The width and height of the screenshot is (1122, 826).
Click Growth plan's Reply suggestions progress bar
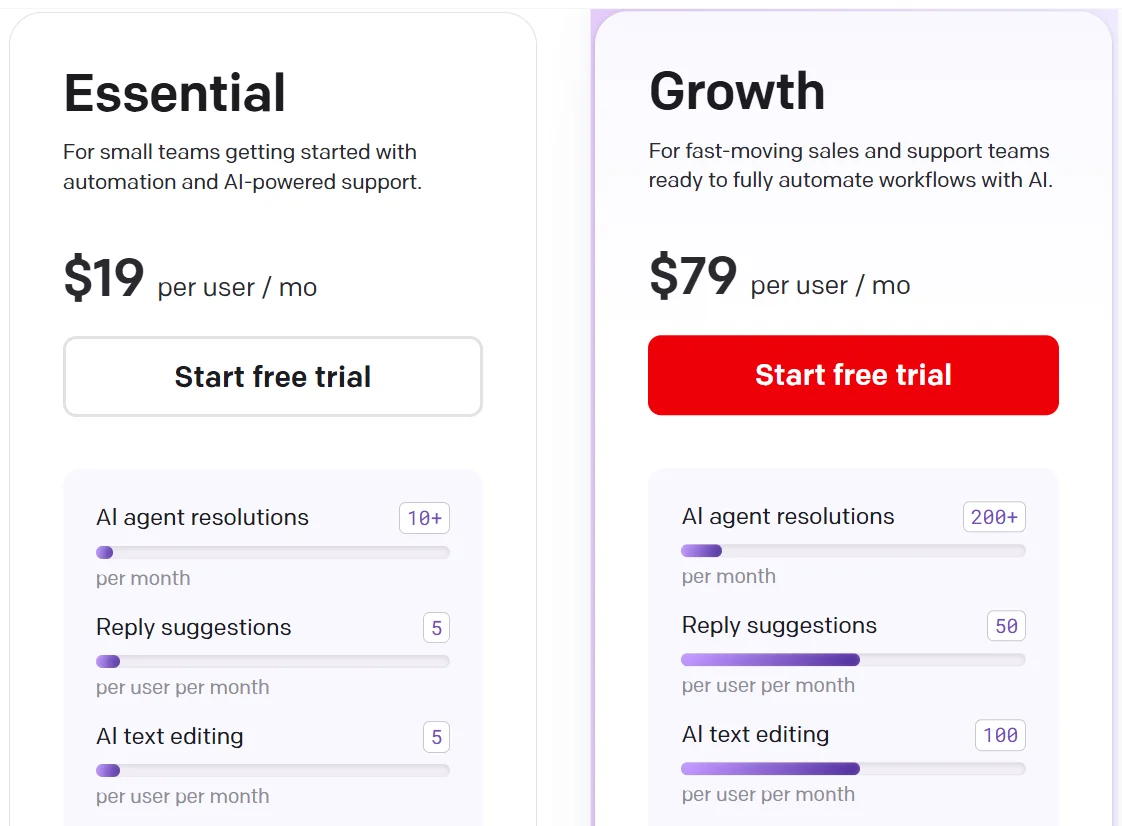[x=853, y=660]
